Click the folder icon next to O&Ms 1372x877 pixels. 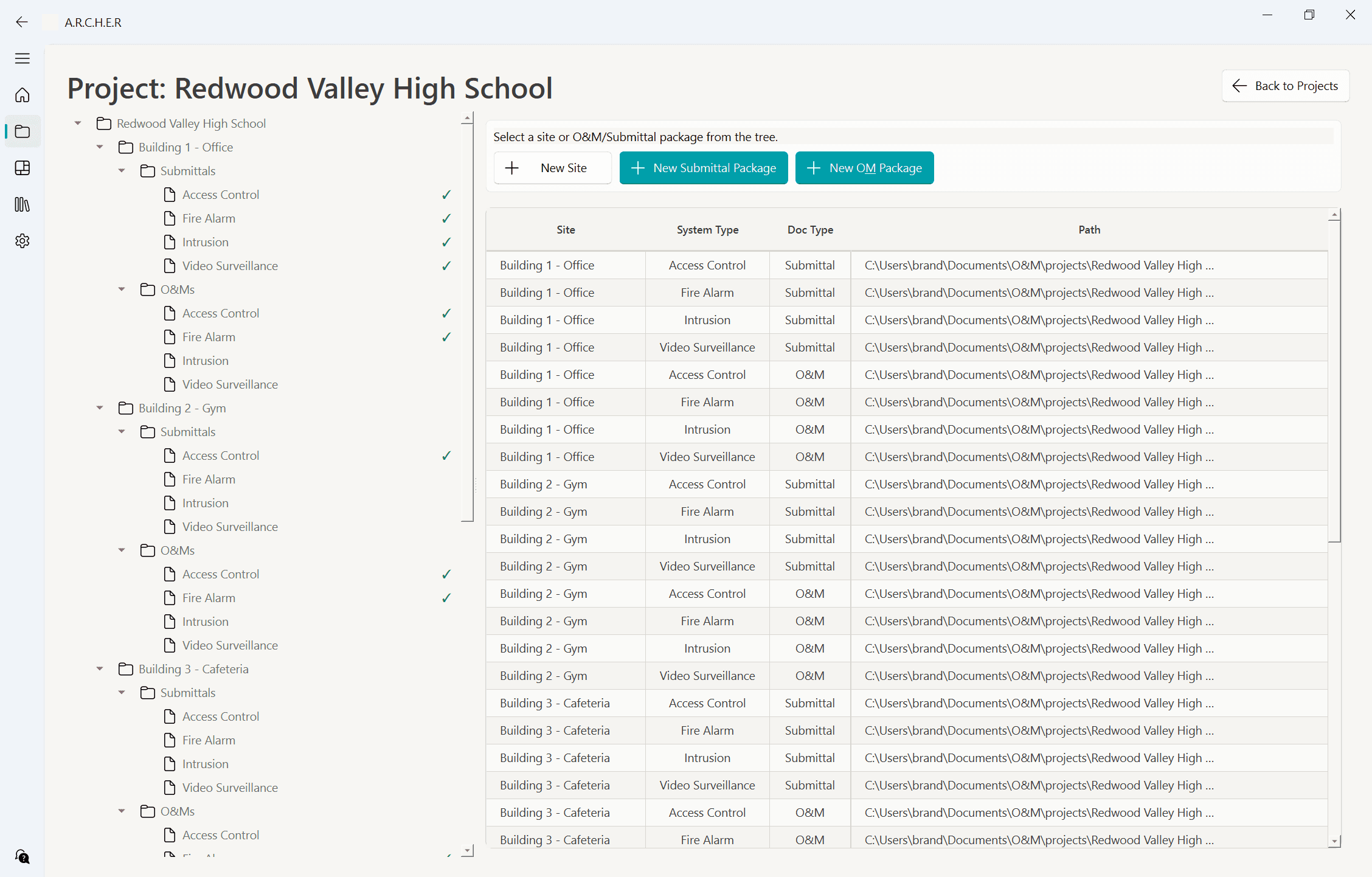click(x=147, y=289)
